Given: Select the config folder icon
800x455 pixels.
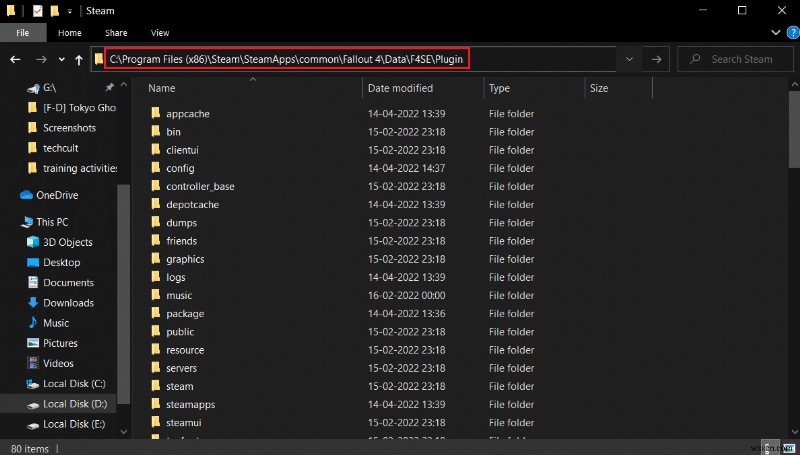Looking at the screenshot, I should click(x=156, y=168).
